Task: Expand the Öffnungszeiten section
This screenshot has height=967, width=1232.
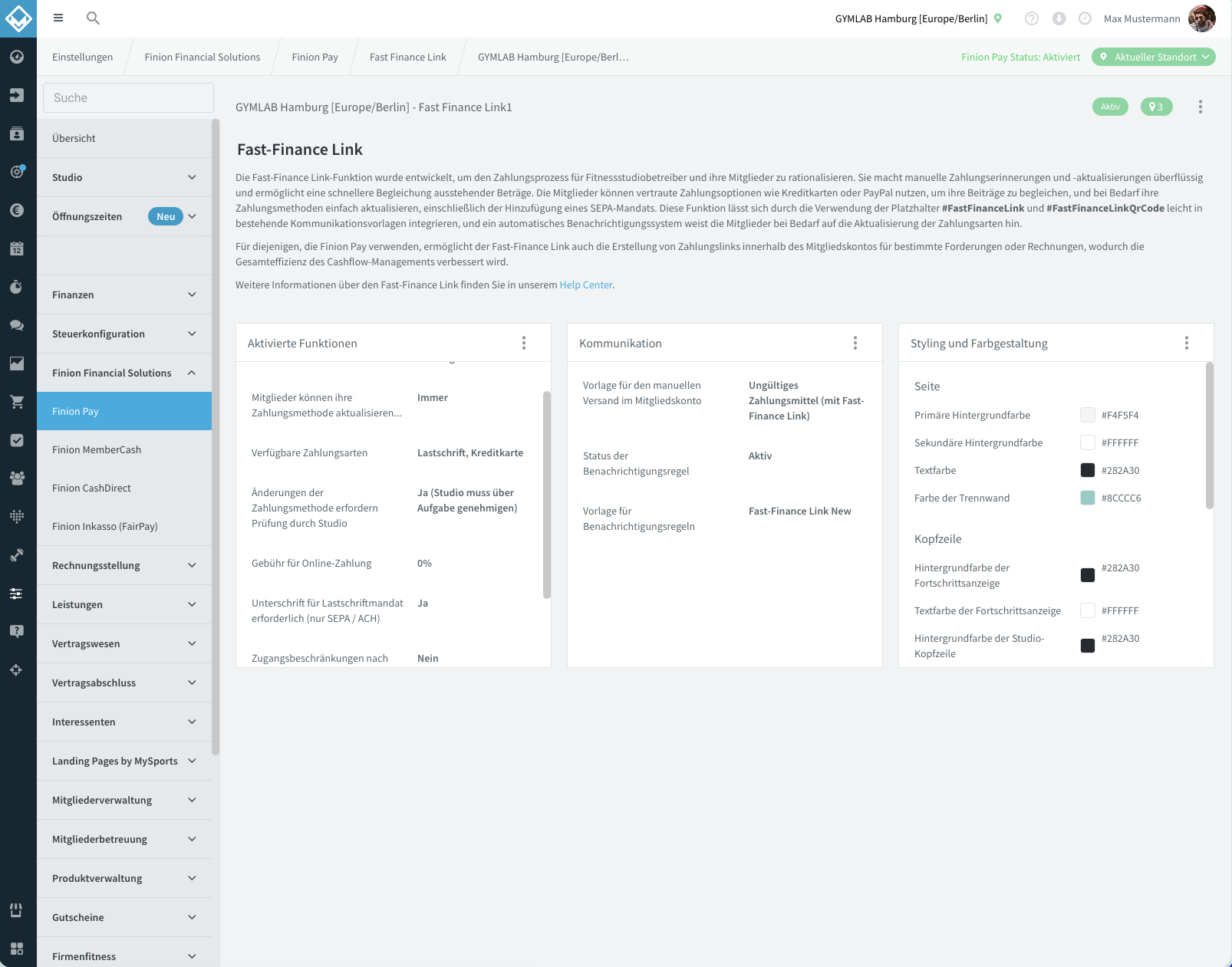Action: tap(124, 216)
